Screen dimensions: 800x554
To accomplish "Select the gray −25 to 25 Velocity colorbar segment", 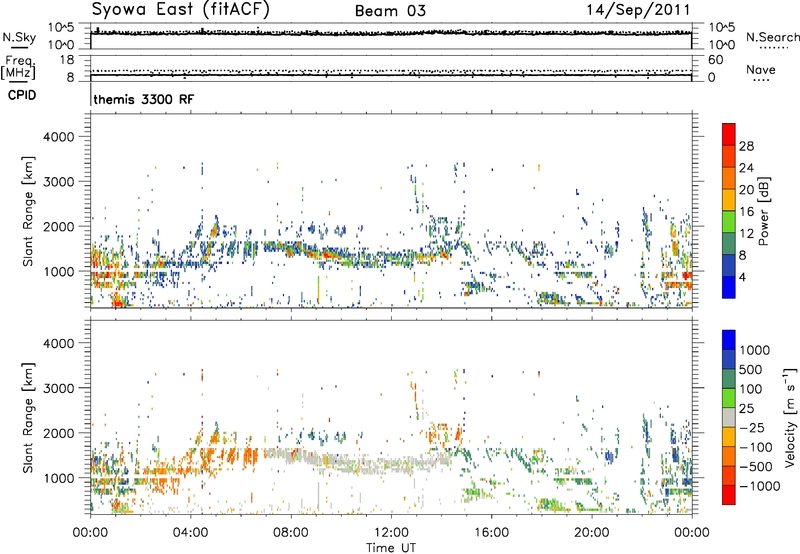I will pos(729,418).
